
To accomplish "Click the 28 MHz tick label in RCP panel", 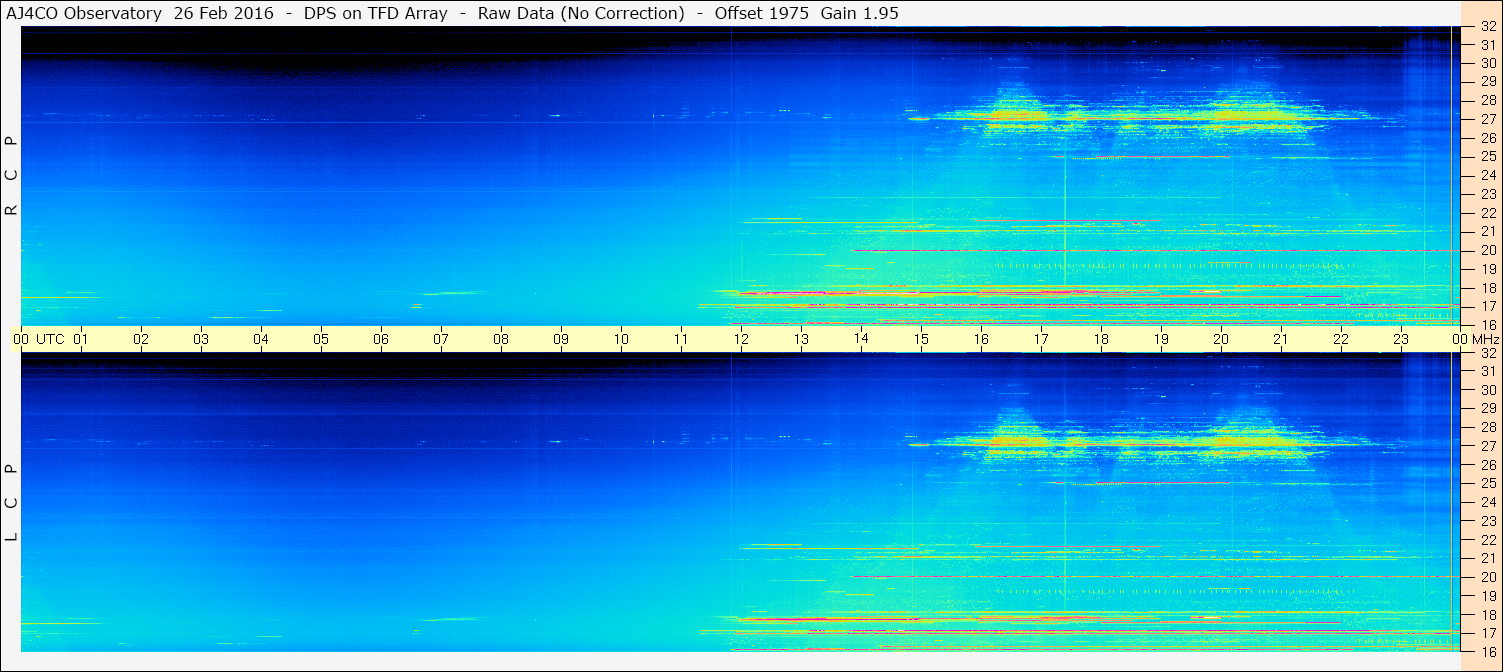I will pyautogui.click(x=1488, y=101).
